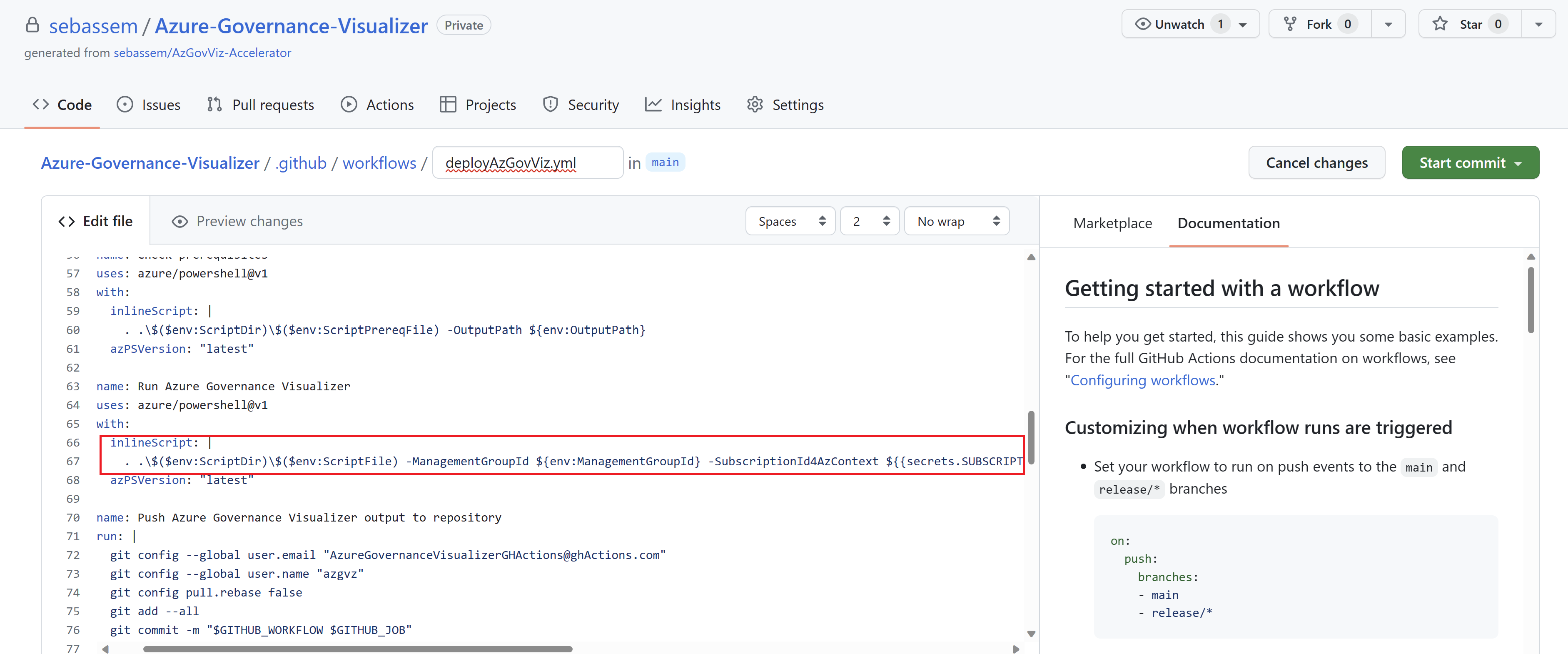The width and height of the screenshot is (1568, 654).
Task: Click the Star icon button
Action: click(1440, 24)
